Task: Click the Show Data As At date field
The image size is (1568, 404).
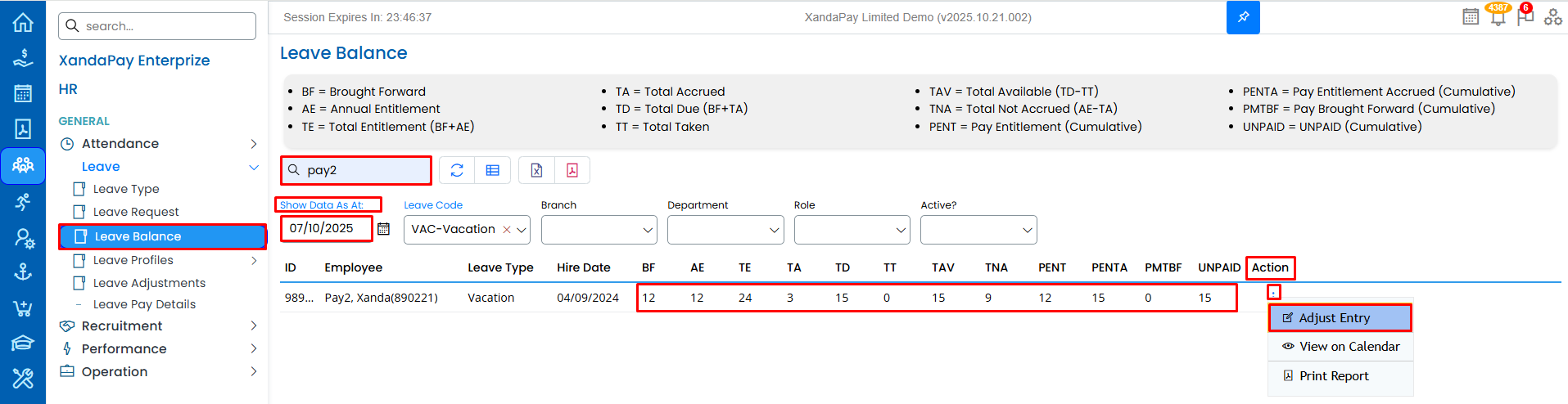Action: [x=327, y=229]
